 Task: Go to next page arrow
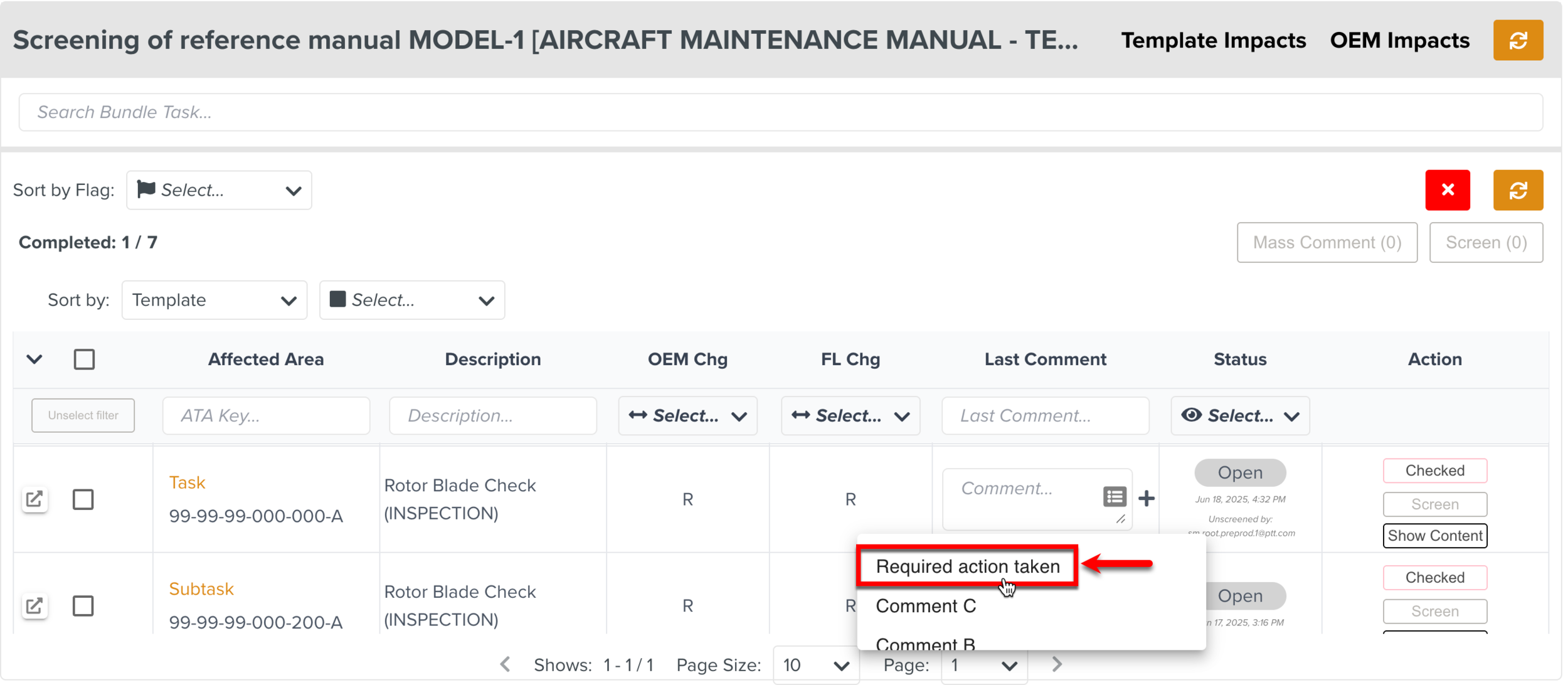coord(1057,664)
